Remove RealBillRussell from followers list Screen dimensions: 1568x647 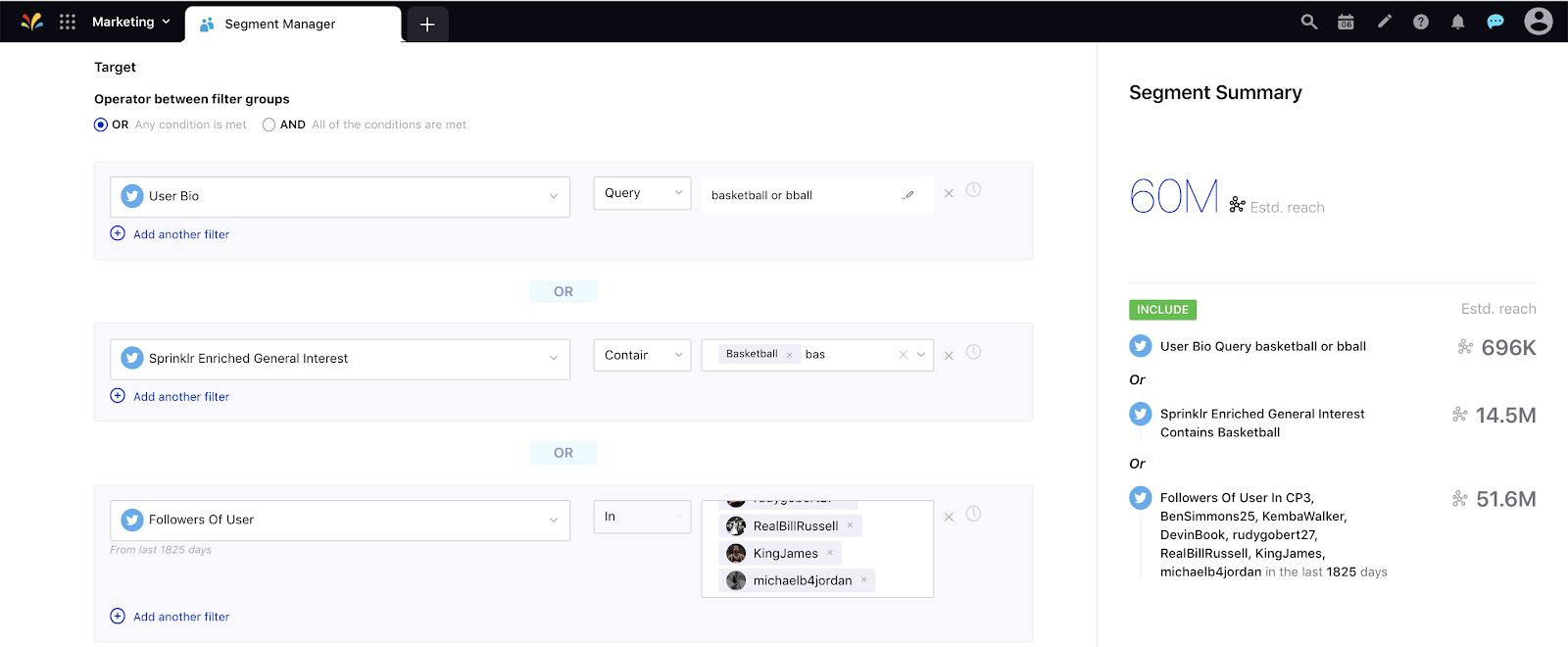[850, 525]
